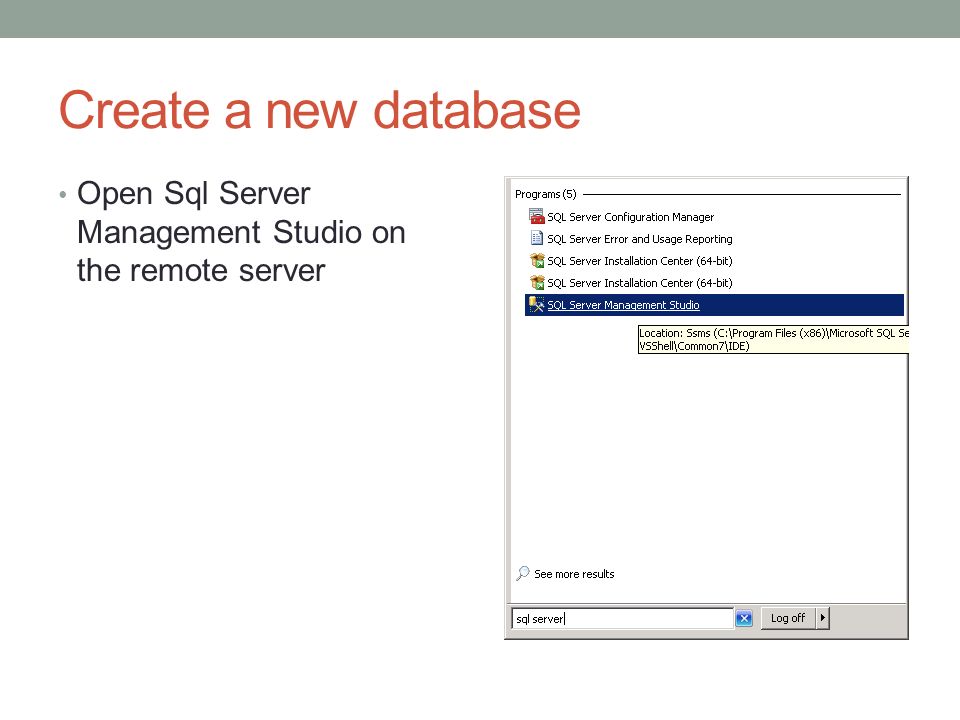Click the magnifier icon beside See more results
The width and height of the screenshot is (960, 720).
(523, 573)
